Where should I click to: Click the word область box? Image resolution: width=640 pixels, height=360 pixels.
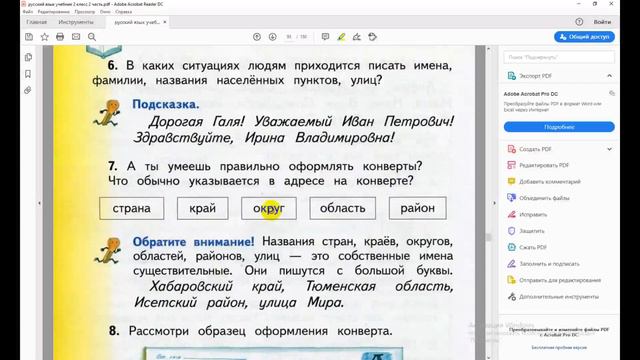pyautogui.click(x=342, y=208)
